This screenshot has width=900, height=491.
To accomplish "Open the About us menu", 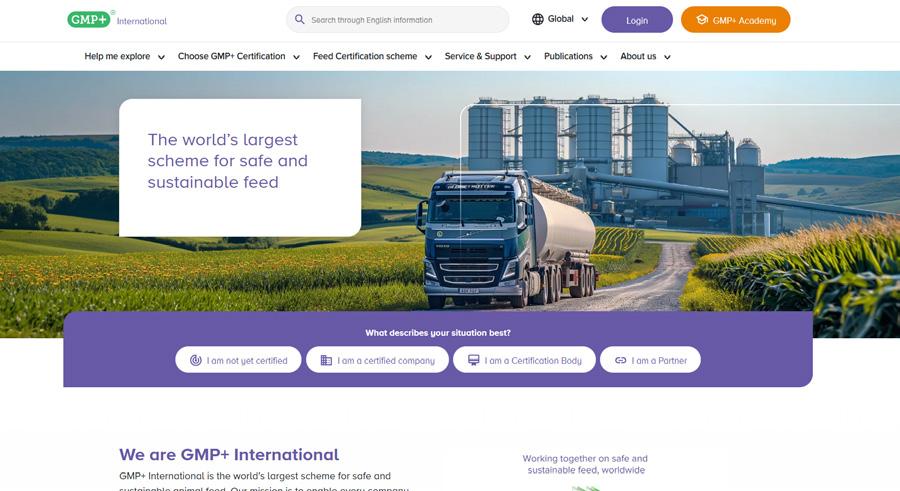I will coord(645,56).
